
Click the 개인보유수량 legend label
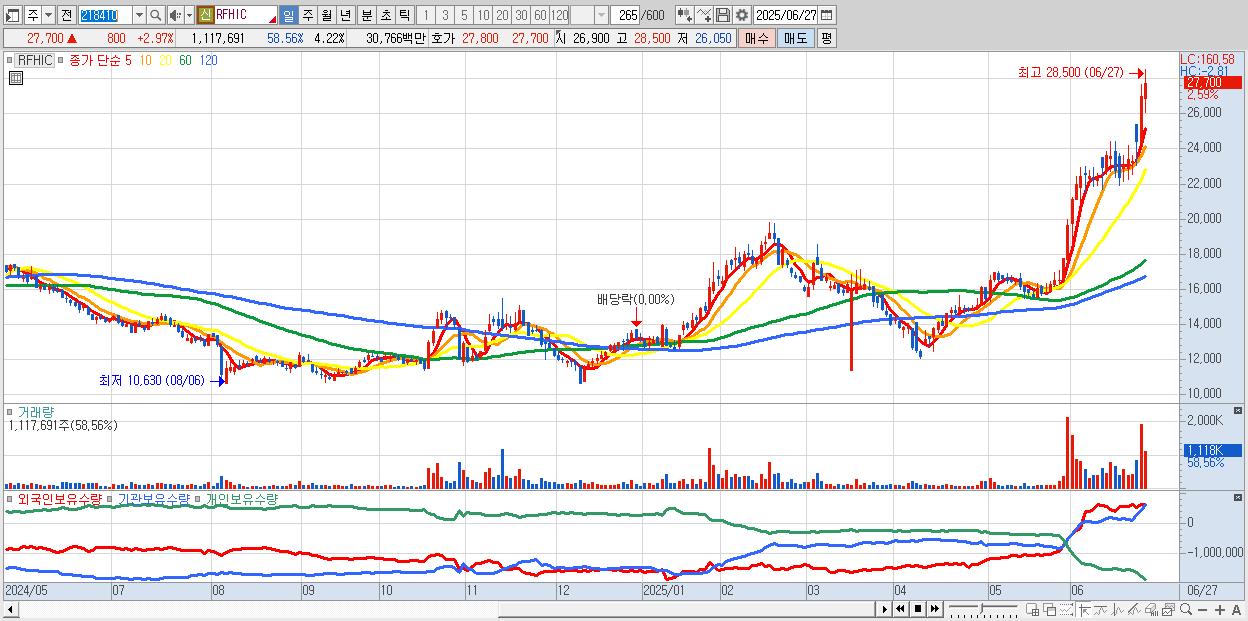[241, 498]
